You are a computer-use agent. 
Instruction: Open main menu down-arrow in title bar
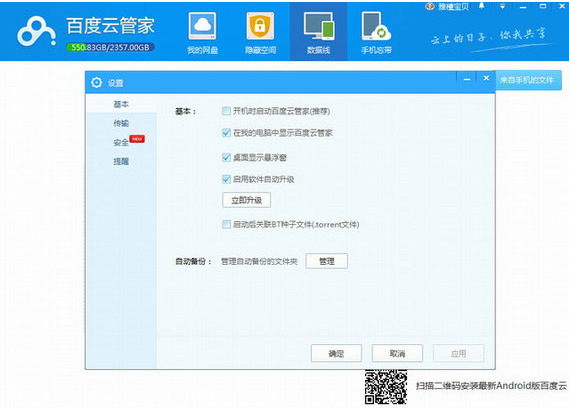click(502, 6)
